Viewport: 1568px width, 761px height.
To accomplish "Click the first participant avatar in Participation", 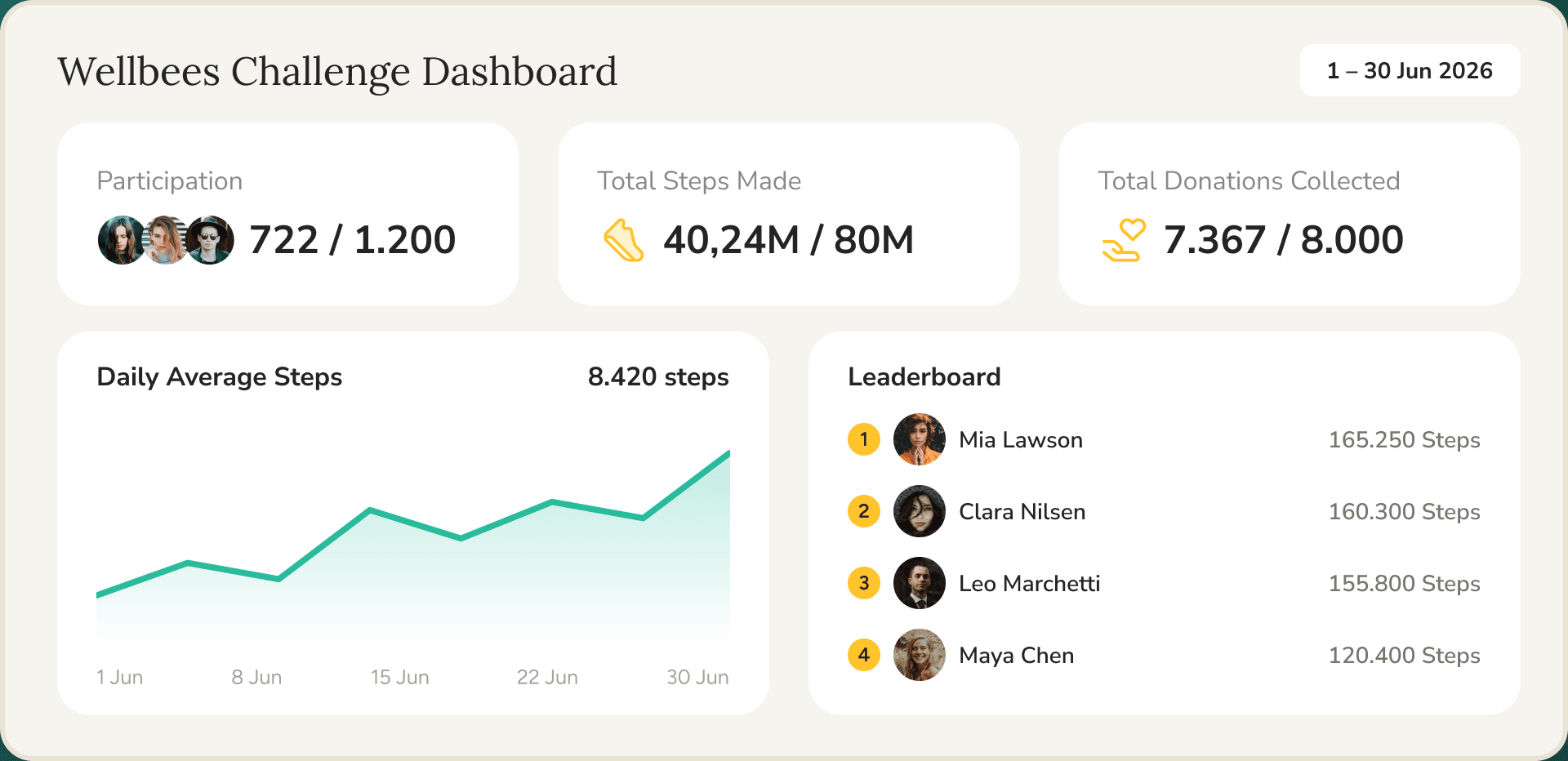I will pos(120,240).
